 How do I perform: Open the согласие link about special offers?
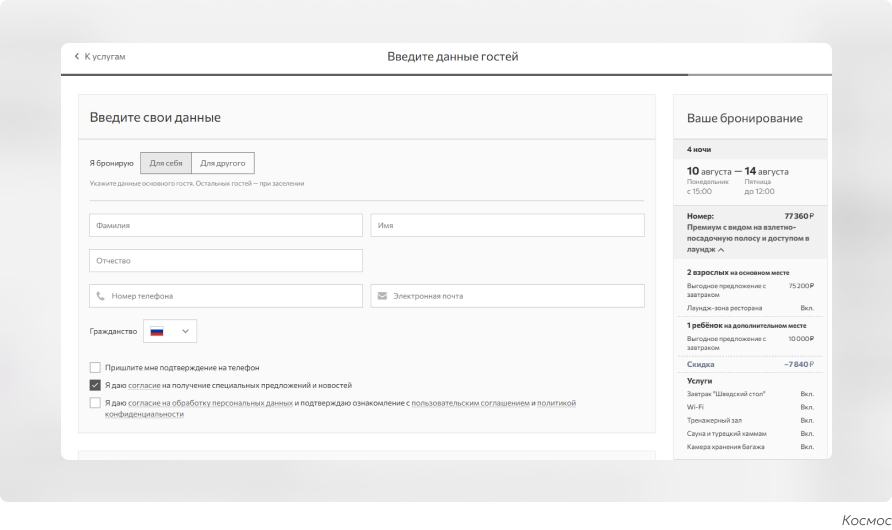click(x=144, y=386)
